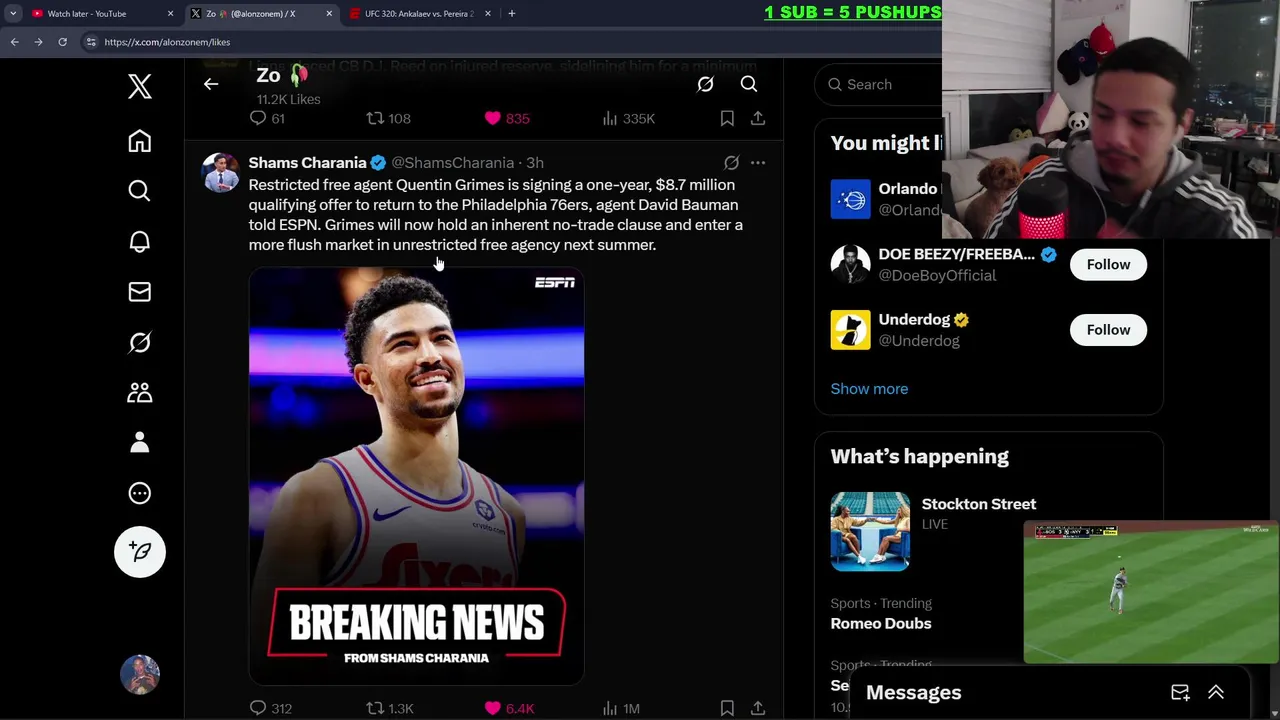Open Shams Charania profile picture
The image size is (1280, 720).
(x=220, y=172)
